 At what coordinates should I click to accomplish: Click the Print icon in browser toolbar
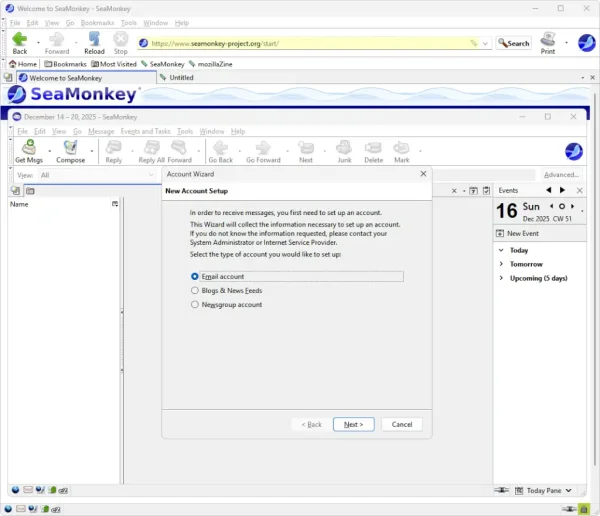click(548, 39)
